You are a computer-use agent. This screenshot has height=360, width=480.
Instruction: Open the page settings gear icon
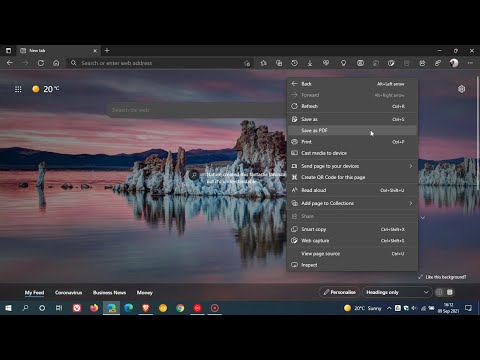point(461,89)
